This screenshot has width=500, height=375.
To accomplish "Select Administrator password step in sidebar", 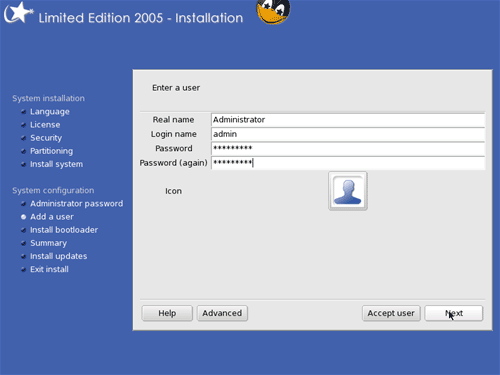I will tap(77, 204).
